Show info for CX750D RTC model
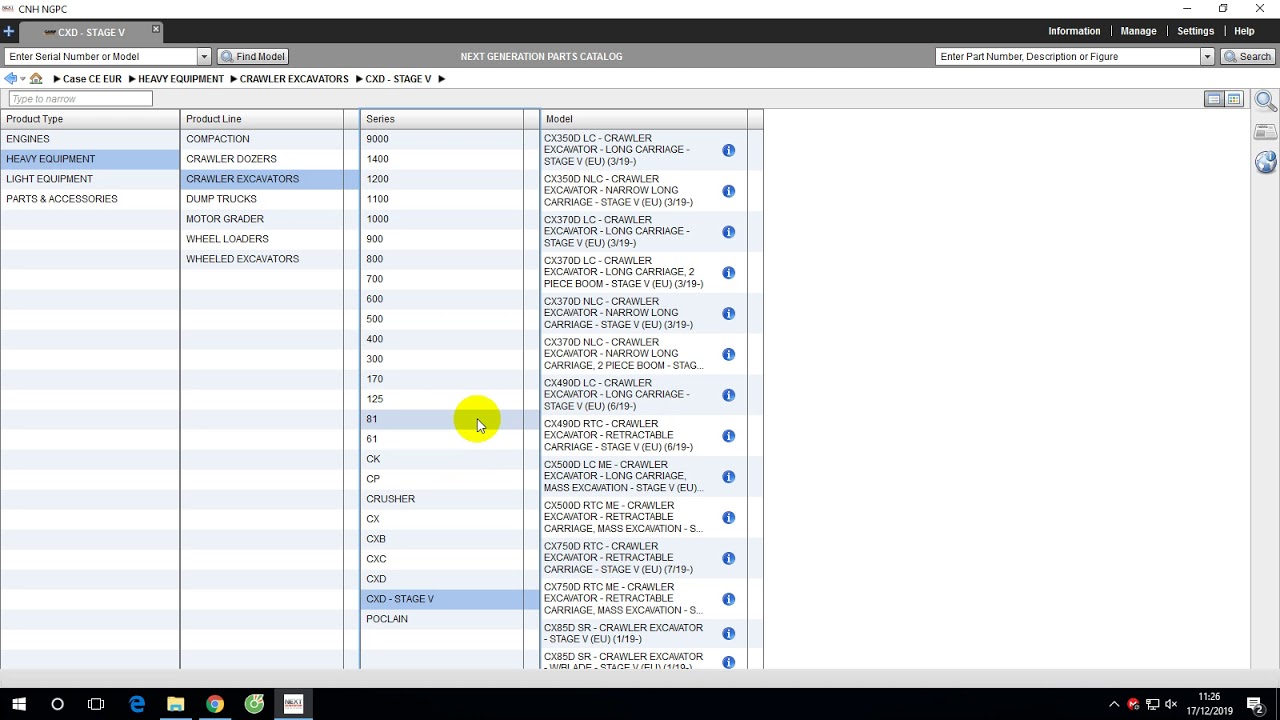The image size is (1280, 720). click(x=728, y=559)
